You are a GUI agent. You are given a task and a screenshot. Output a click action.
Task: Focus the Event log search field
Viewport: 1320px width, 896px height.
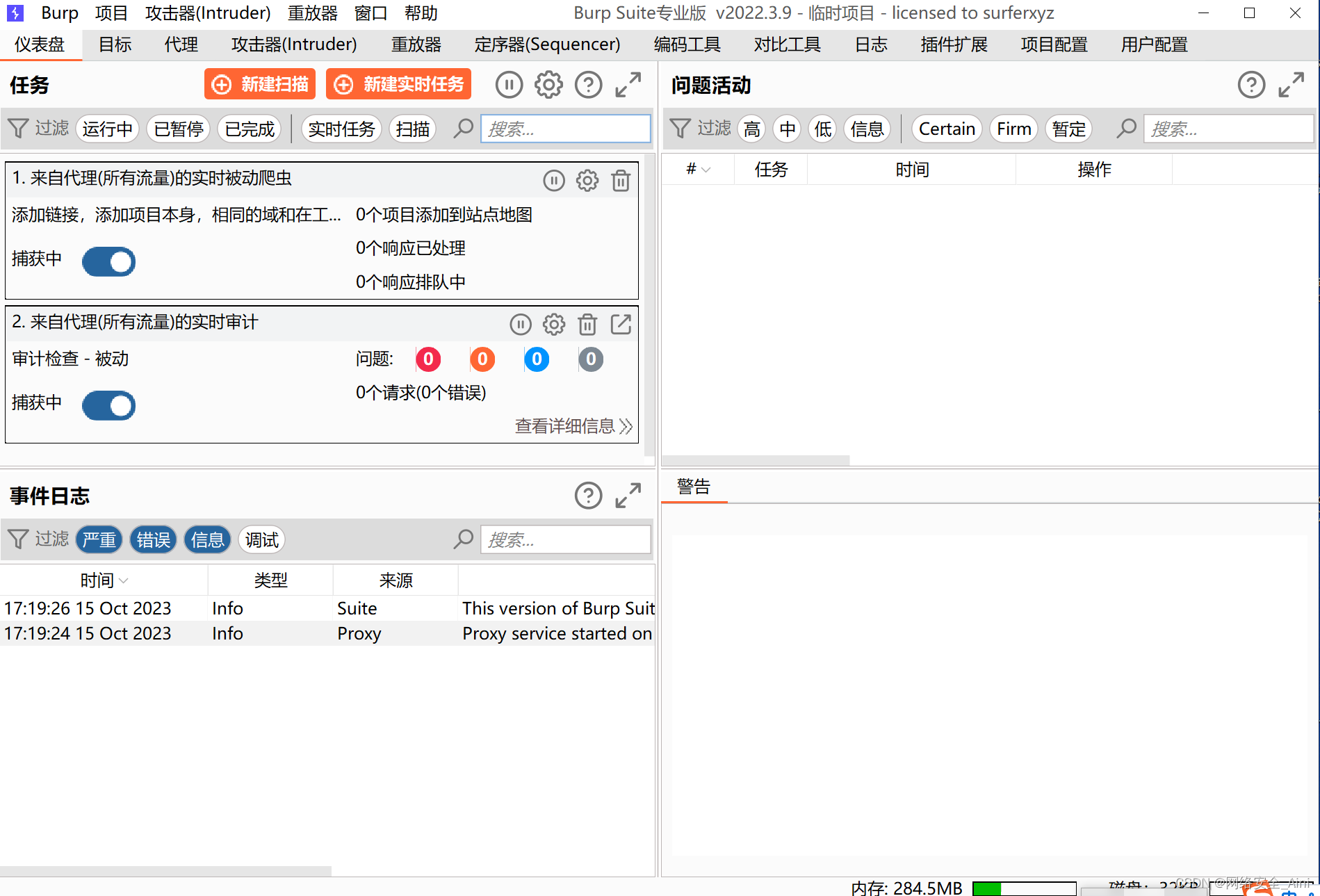click(x=566, y=539)
